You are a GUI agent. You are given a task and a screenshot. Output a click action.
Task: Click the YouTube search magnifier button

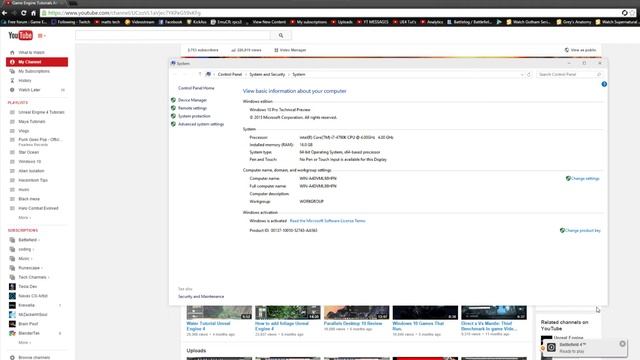click(281, 36)
